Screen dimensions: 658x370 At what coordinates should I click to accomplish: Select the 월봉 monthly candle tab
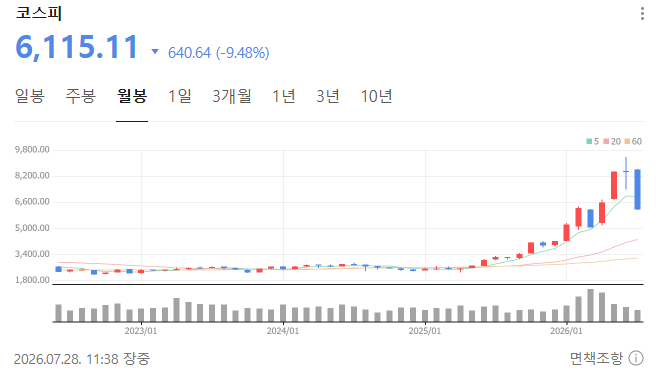tap(132, 96)
